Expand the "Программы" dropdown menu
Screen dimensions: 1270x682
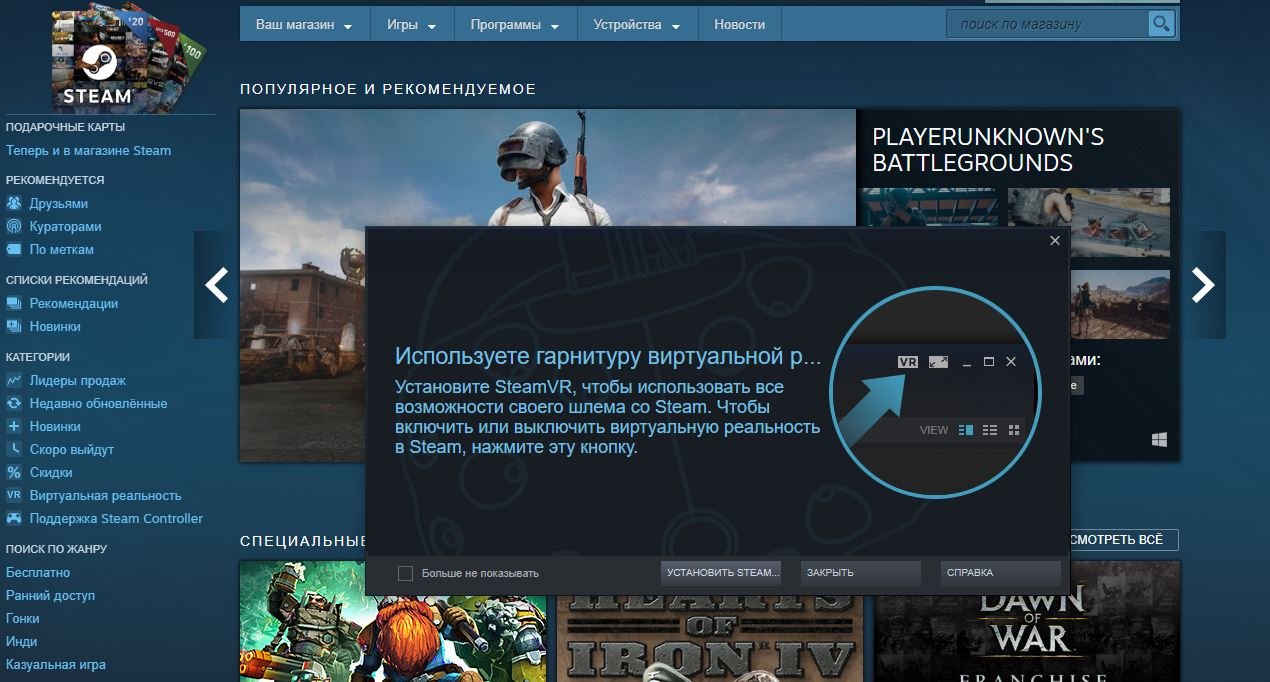click(514, 24)
